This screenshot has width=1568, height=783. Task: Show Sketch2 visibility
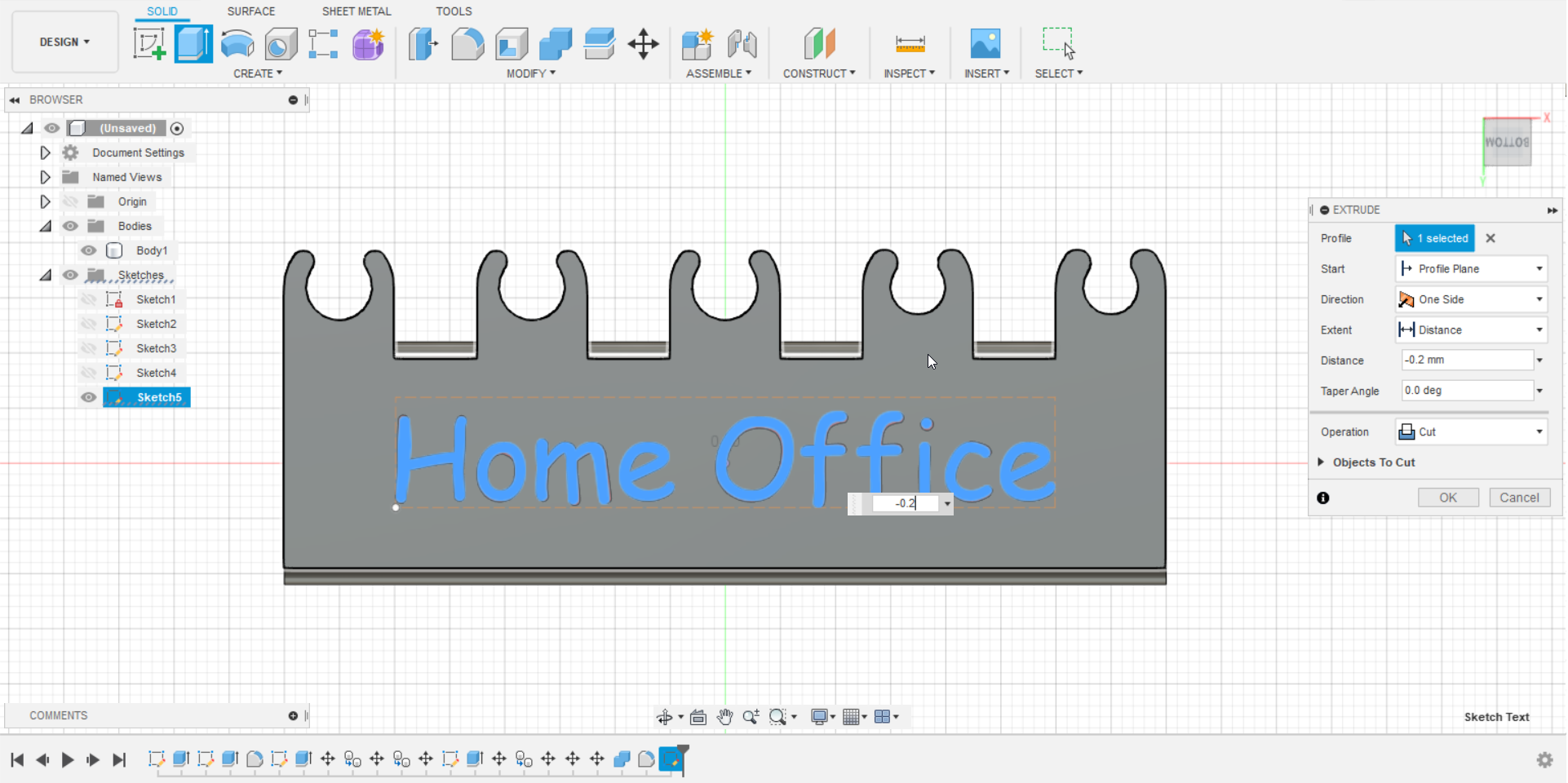click(x=88, y=324)
